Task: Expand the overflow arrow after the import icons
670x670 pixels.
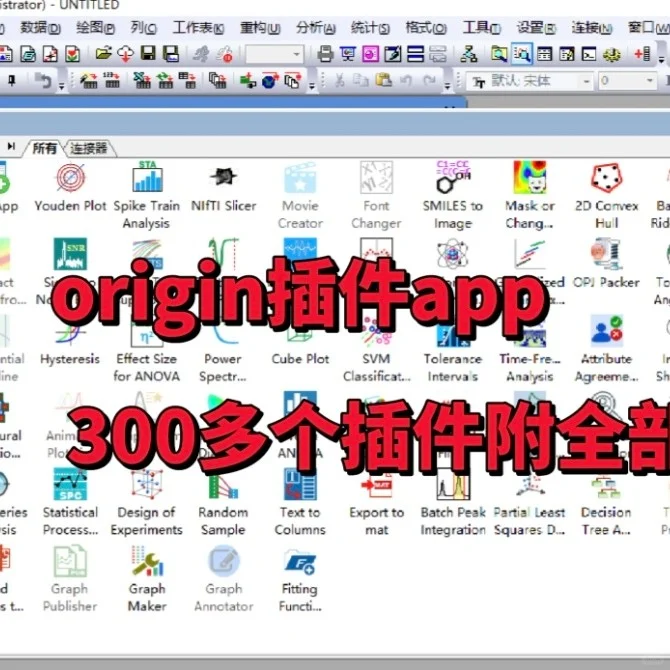Action: 312,85
